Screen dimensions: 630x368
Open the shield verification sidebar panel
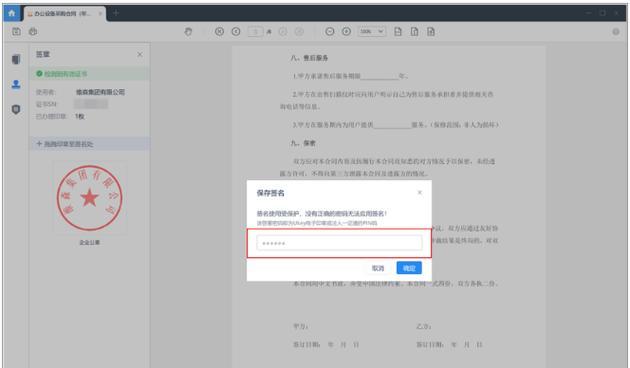coord(16,109)
